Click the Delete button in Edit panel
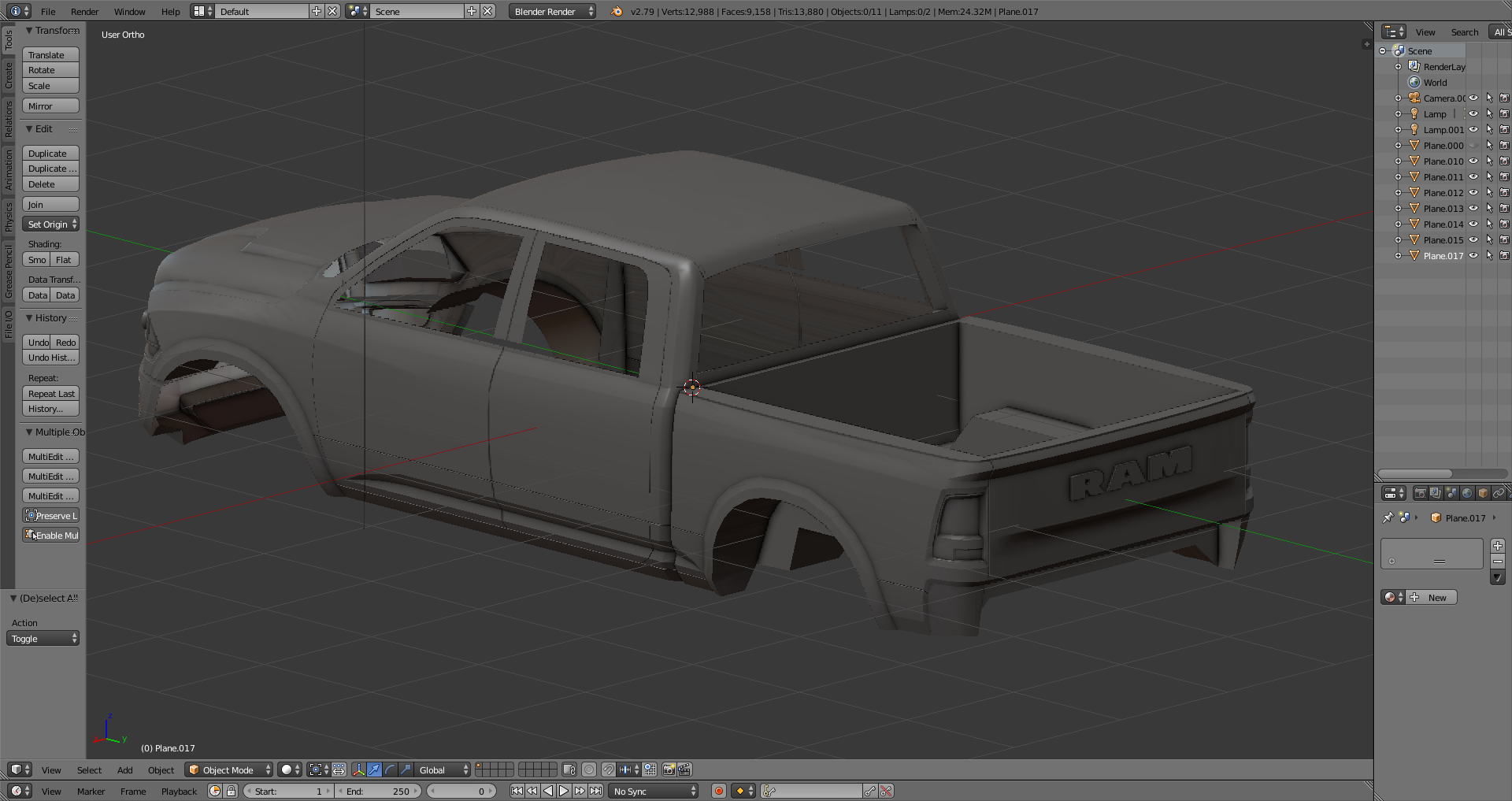Screen dimensions: 1512x801 pos(51,184)
